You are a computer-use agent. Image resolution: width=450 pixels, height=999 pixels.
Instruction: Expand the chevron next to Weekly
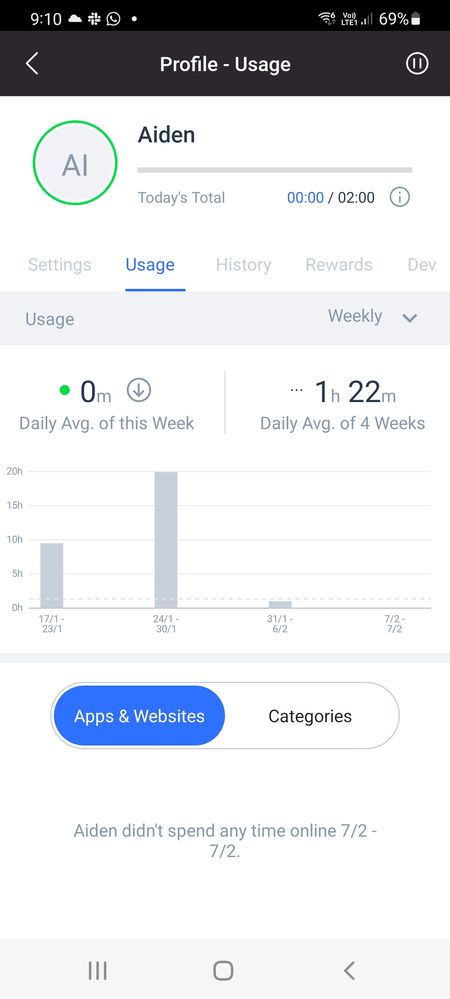pyautogui.click(x=410, y=317)
